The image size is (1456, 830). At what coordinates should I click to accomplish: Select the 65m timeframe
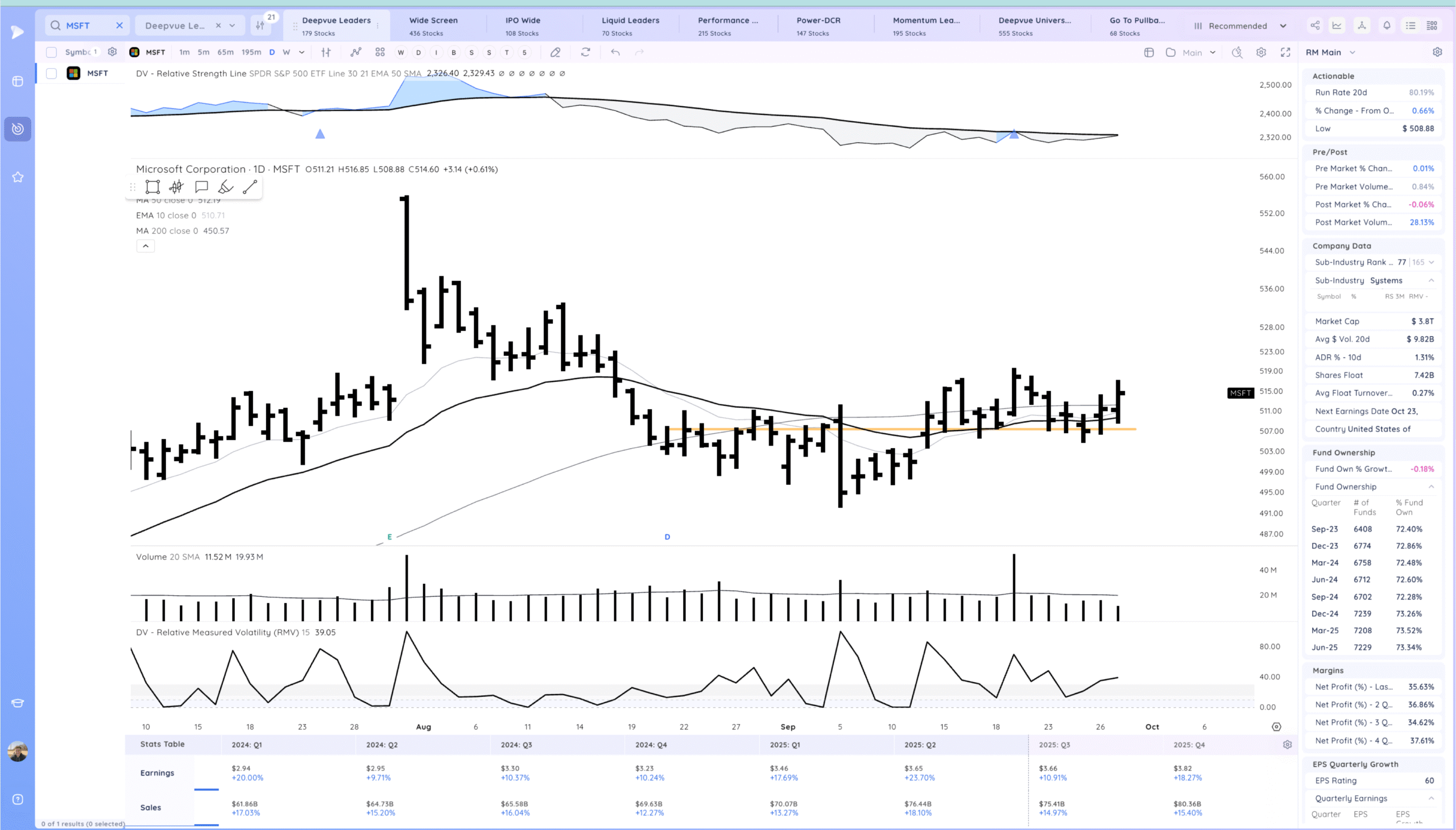coord(225,52)
